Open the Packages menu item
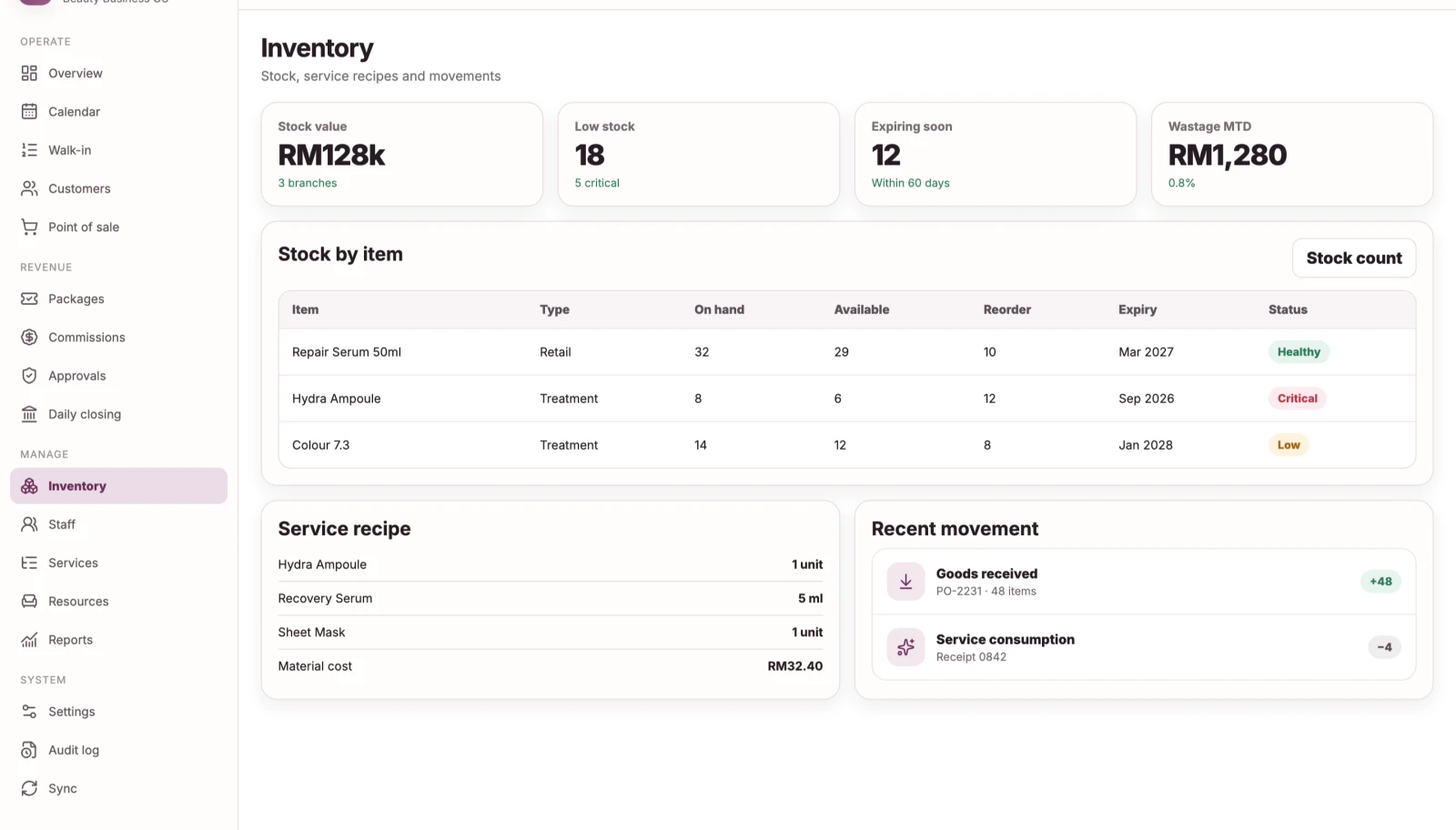The height and width of the screenshot is (830, 1456). pos(118,299)
